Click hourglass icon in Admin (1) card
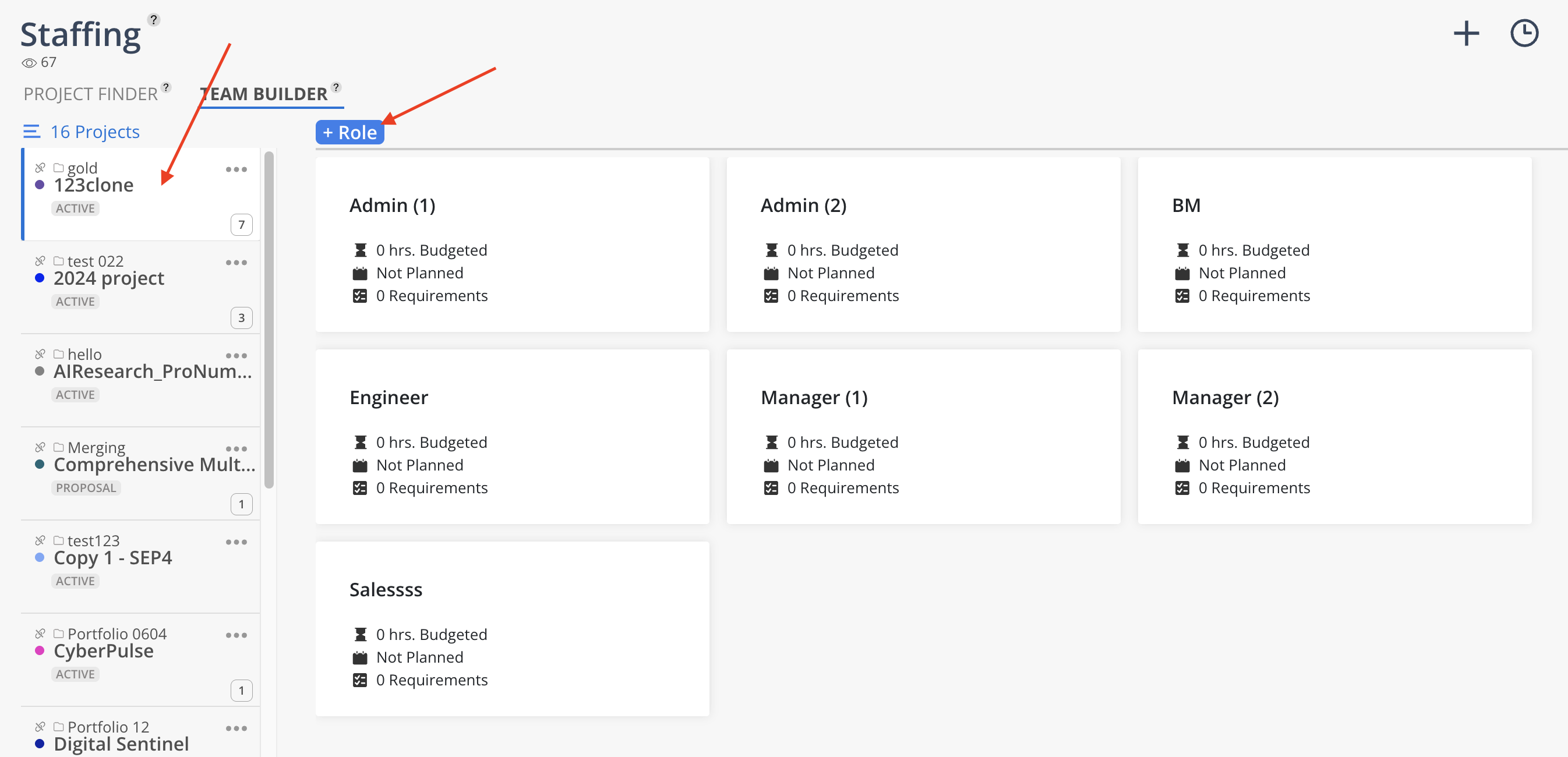 point(361,250)
